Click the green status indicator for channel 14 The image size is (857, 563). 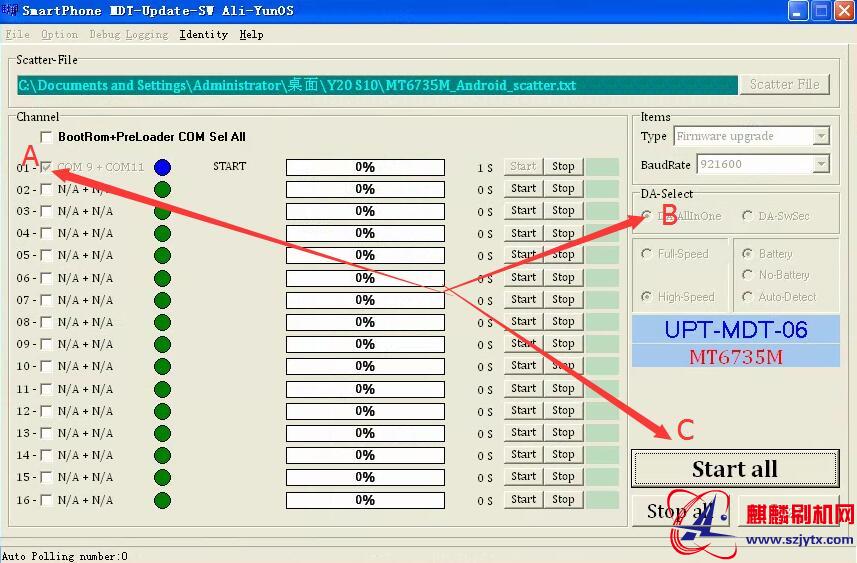162,455
